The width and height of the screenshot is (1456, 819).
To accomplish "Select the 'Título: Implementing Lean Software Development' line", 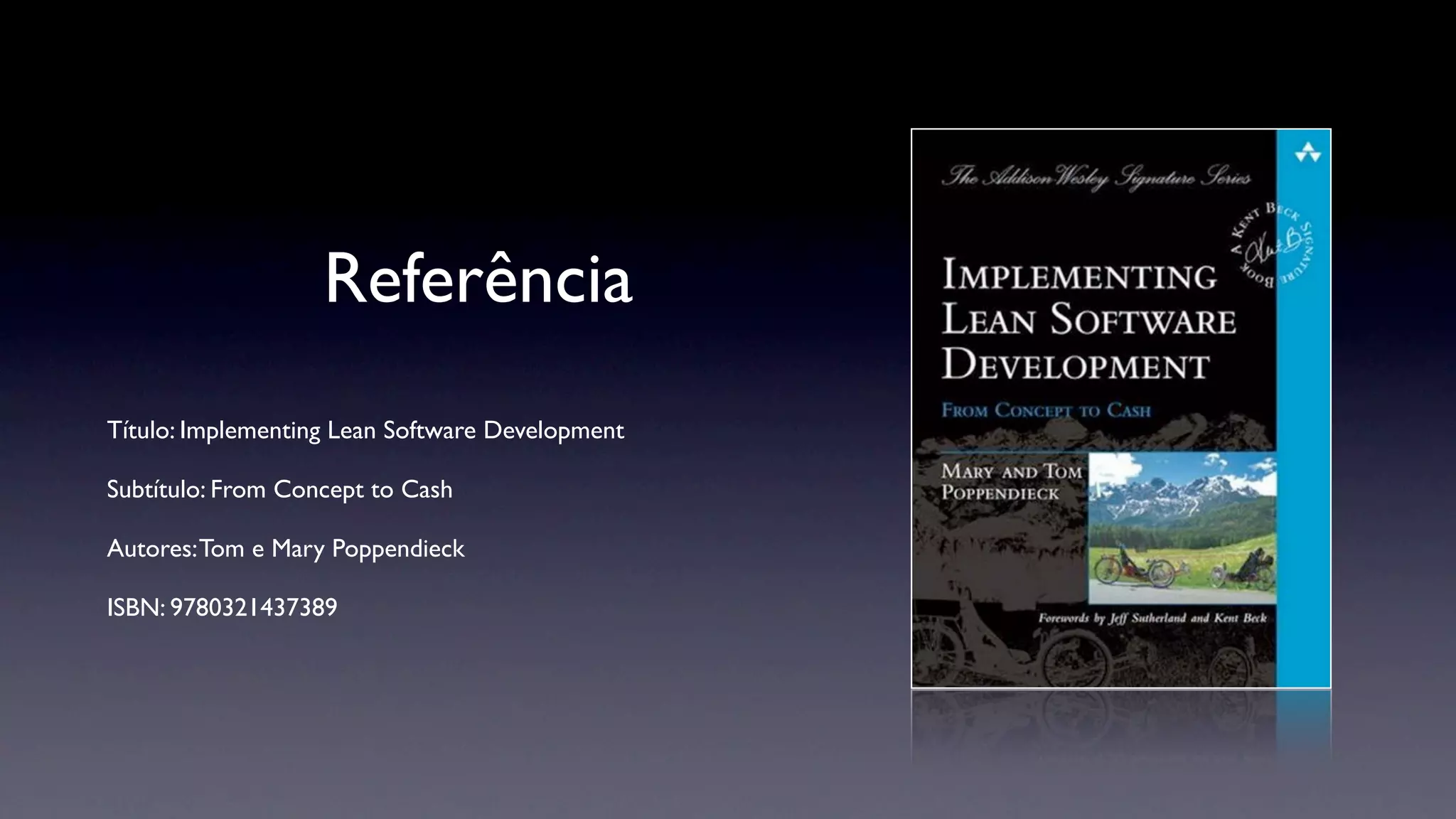I will [365, 431].
